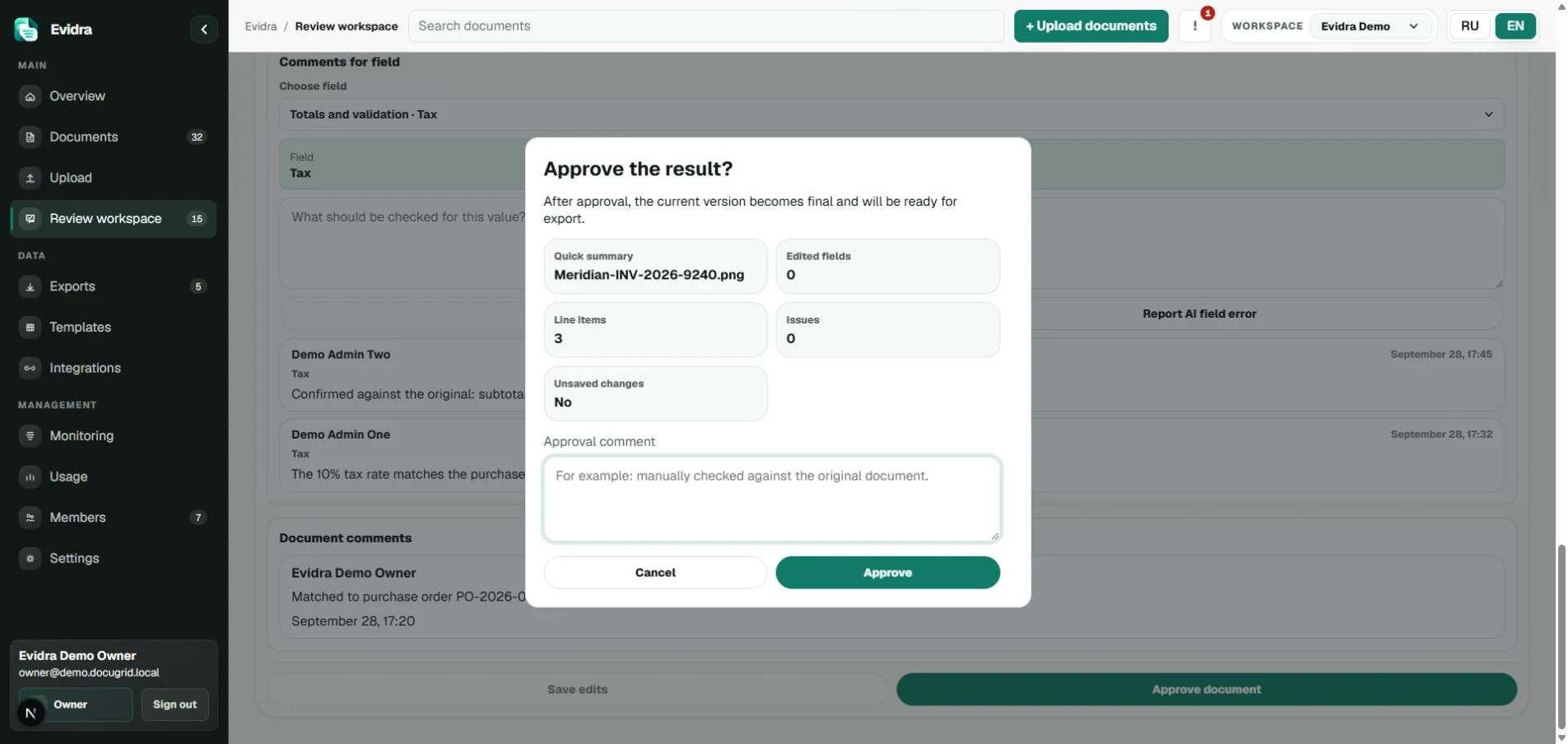Click the Settings gear icon
Image resolution: width=1568 pixels, height=744 pixels.
pyautogui.click(x=30, y=558)
